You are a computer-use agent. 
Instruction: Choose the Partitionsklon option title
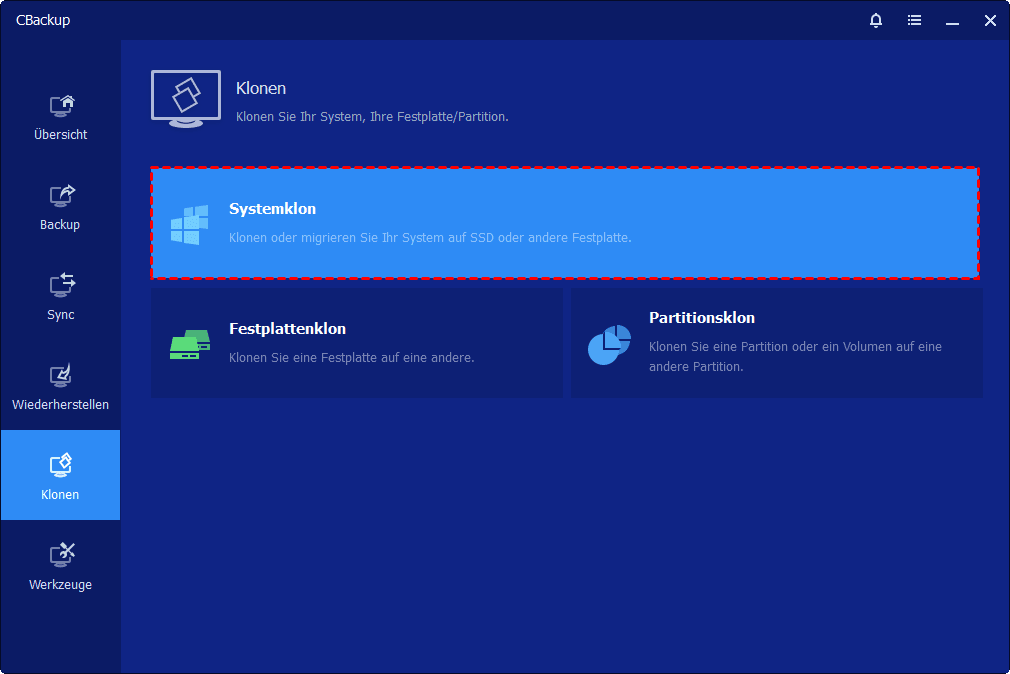pos(701,318)
